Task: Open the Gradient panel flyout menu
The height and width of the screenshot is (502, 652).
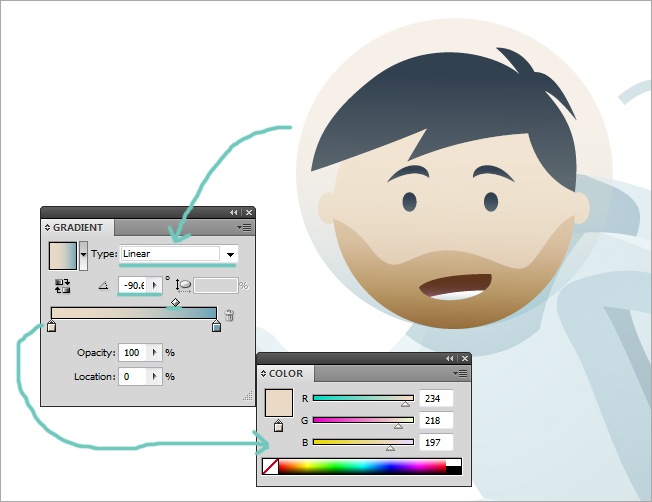Action: click(244, 228)
